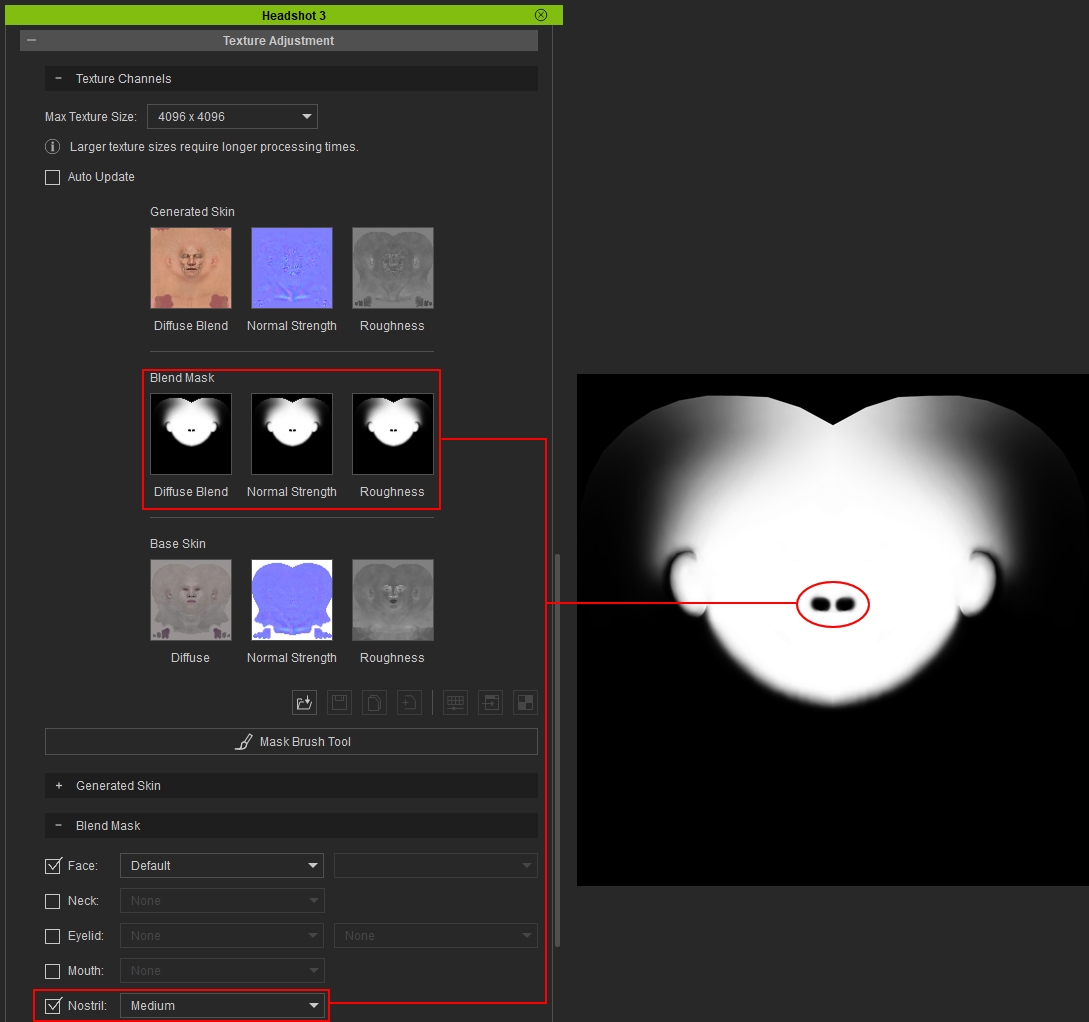Image resolution: width=1089 pixels, height=1022 pixels.
Task: Collapse the Texture Channels section
Action: (58, 78)
